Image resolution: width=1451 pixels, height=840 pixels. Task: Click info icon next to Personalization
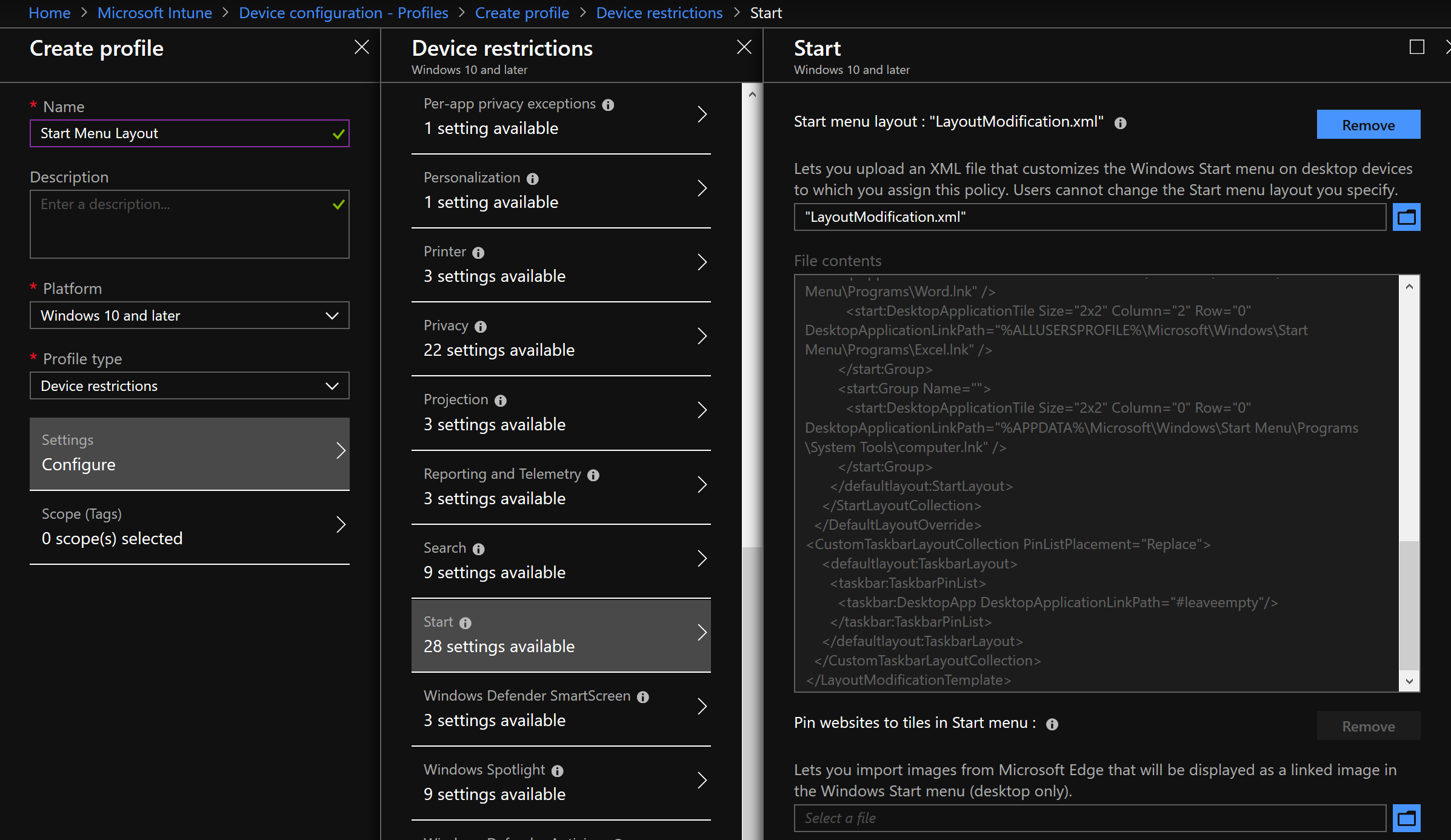(533, 179)
